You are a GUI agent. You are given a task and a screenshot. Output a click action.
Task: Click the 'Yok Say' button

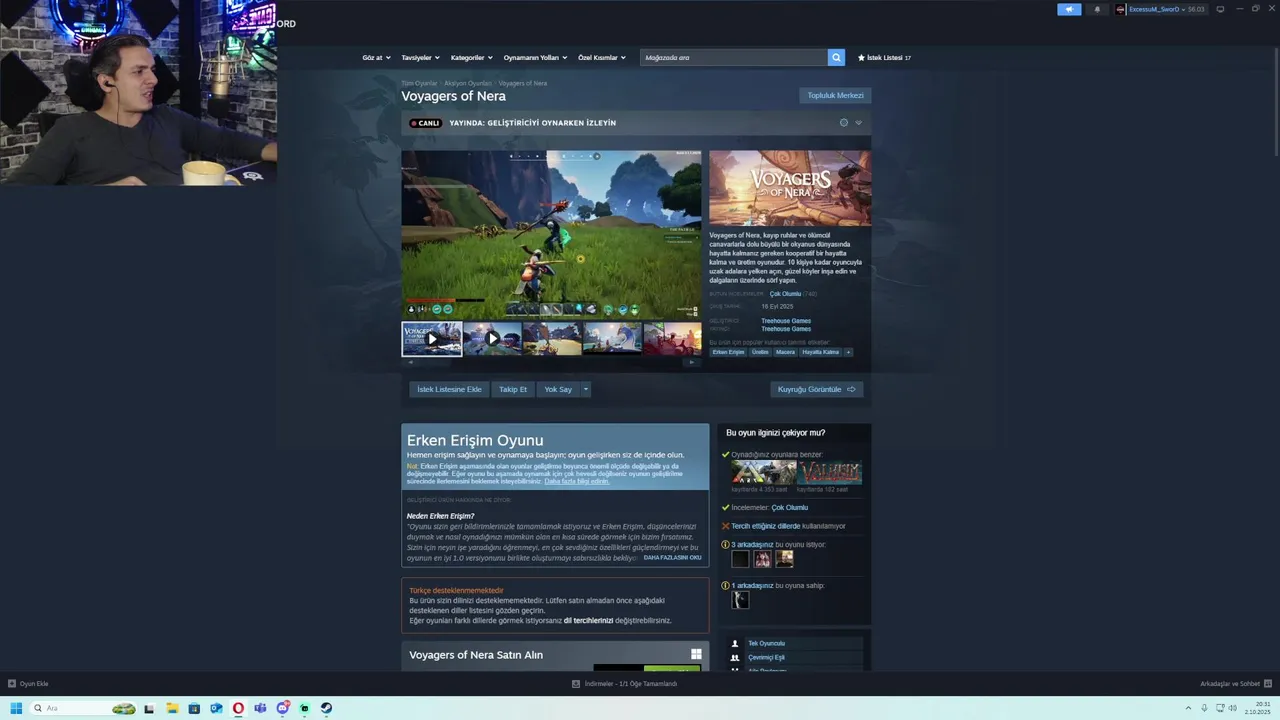(558, 389)
